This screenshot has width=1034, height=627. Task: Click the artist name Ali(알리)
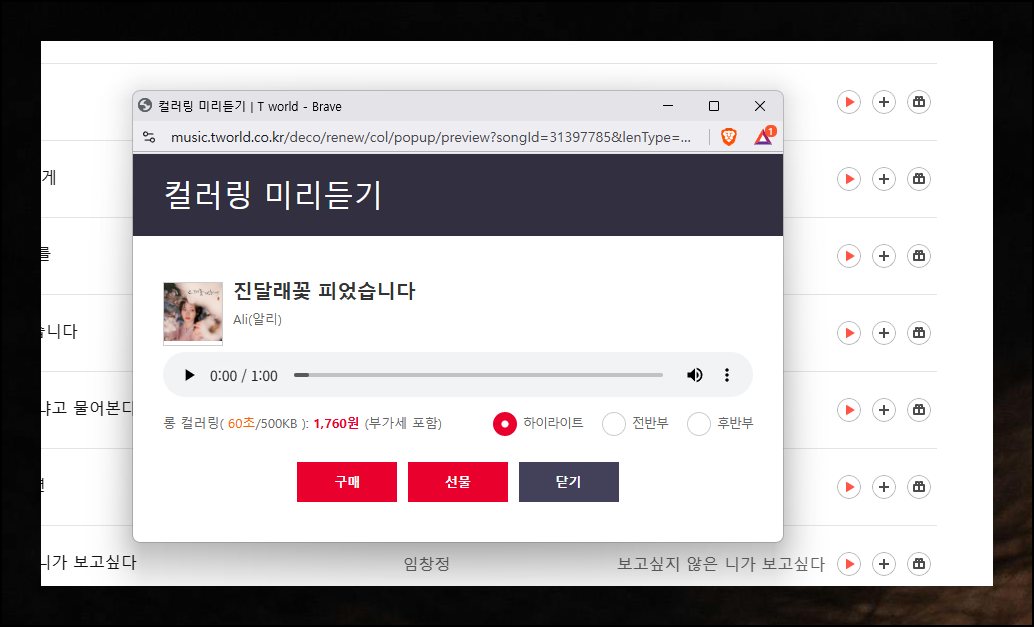[257, 320]
